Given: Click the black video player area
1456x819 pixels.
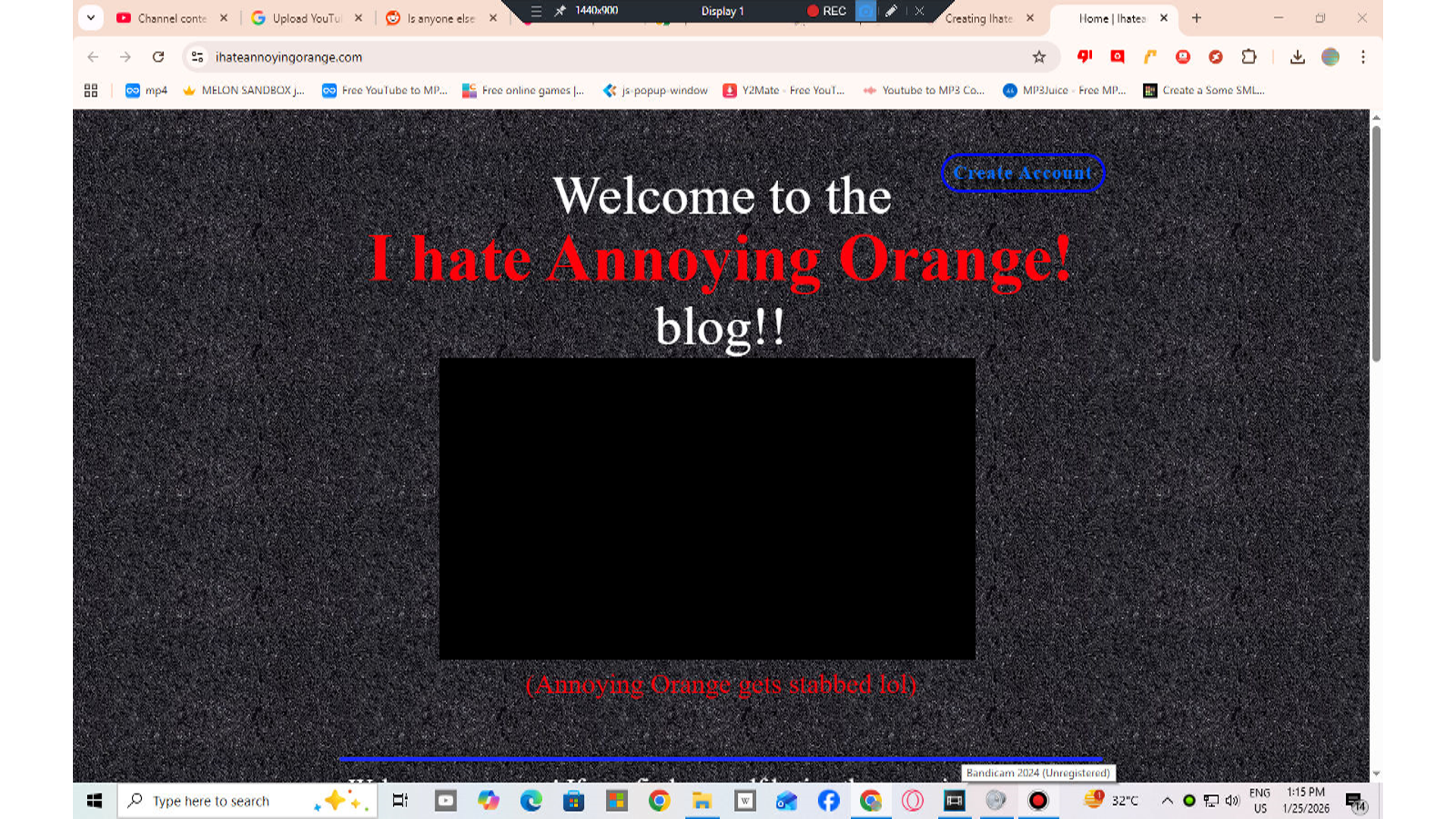Looking at the screenshot, I should tap(707, 508).
